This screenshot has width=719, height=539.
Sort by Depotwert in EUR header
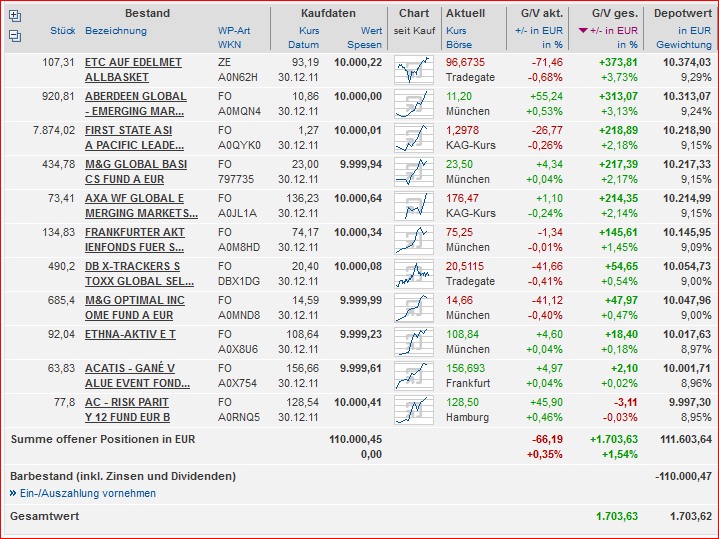coord(695,31)
